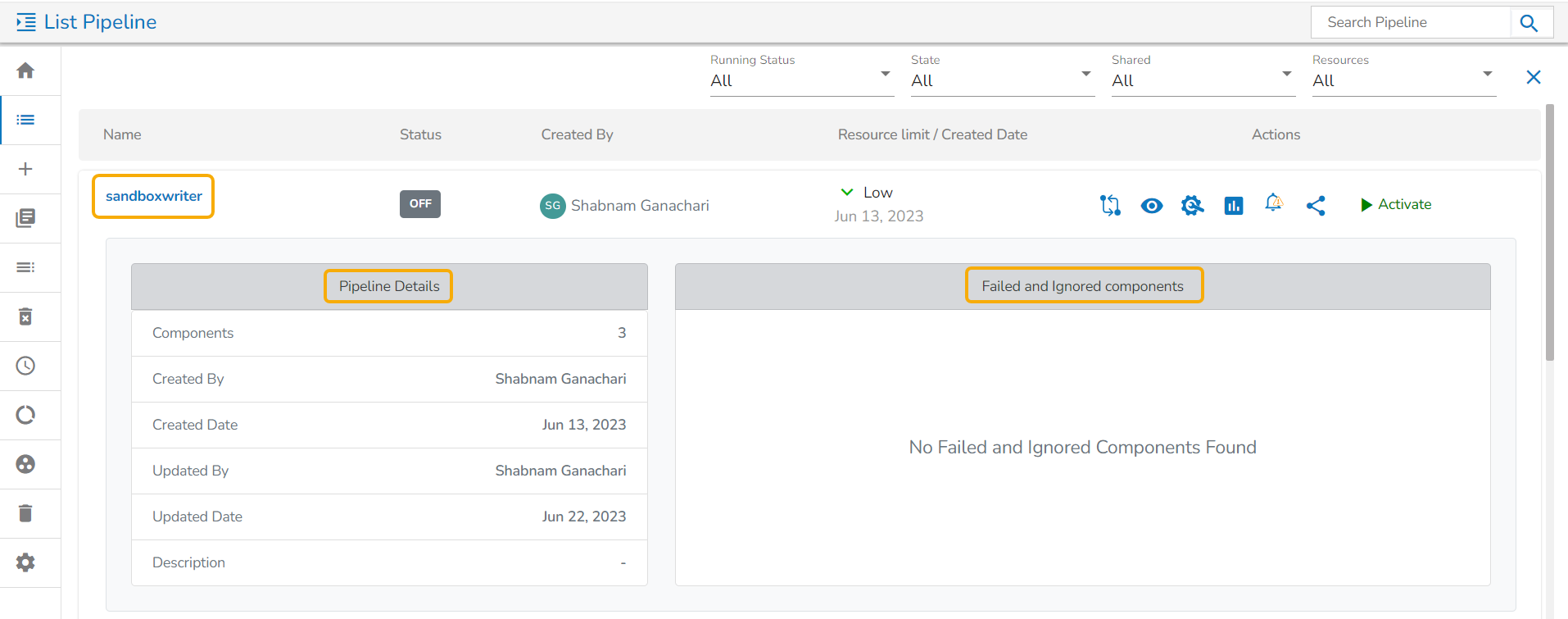Image resolution: width=1568 pixels, height=619 pixels.
Task: Click the eye icon to view pipeline
Action: pos(1151,206)
